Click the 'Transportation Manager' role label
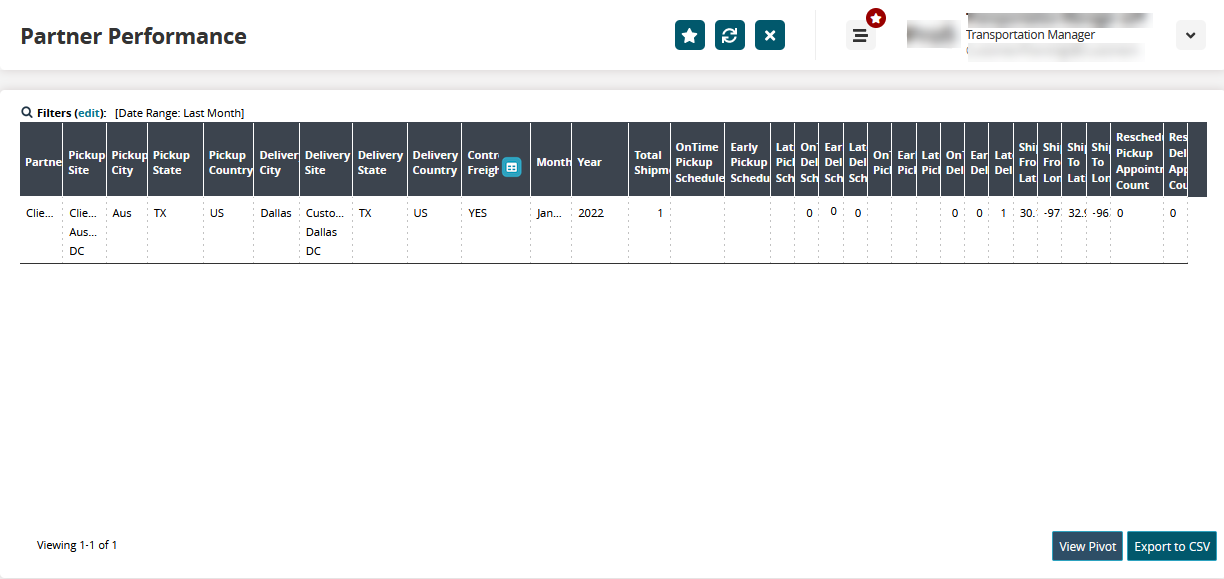The height and width of the screenshot is (579, 1224). (1030, 35)
